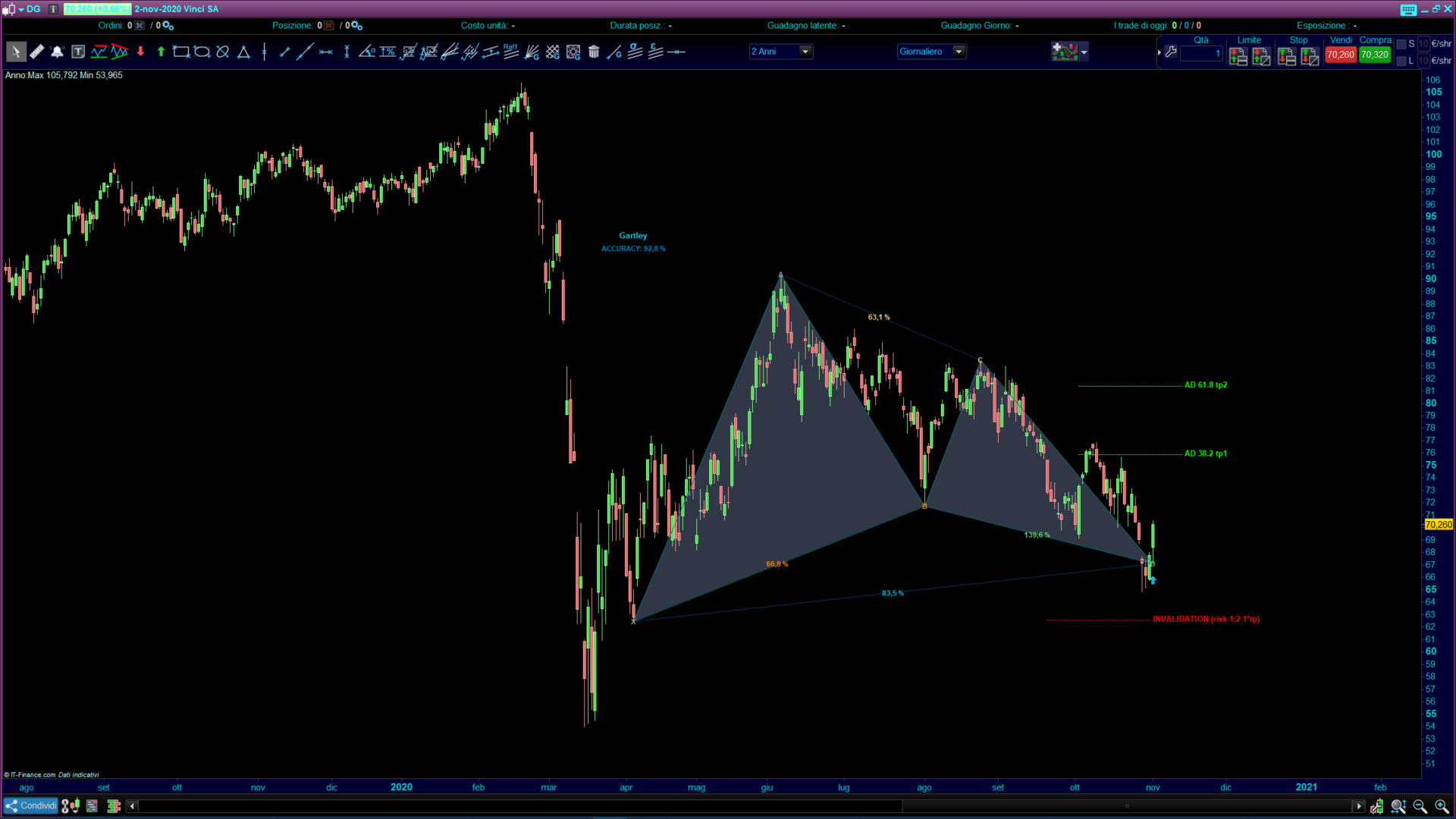This screenshot has height=819, width=1456.
Task: Select the rectangle drawing tool
Action: point(180,52)
